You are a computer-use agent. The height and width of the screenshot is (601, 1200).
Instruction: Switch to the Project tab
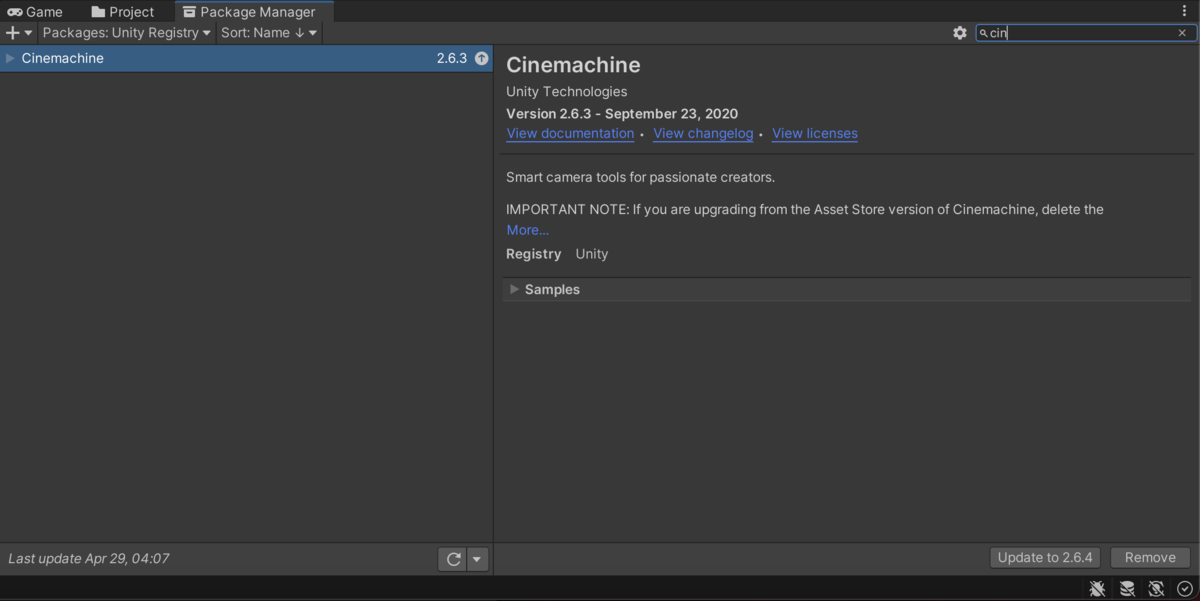[122, 12]
